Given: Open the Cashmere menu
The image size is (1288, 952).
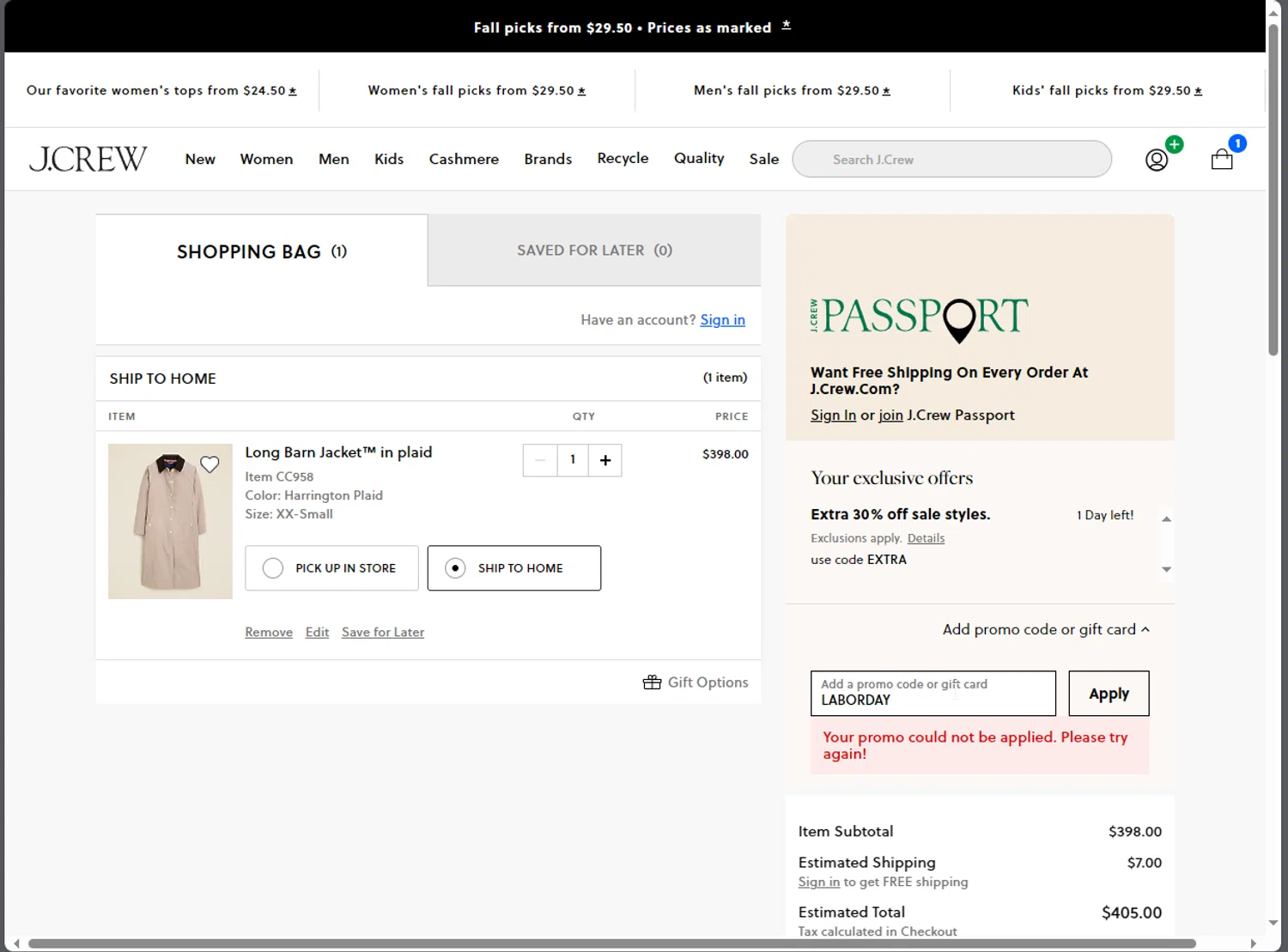Looking at the screenshot, I should [x=464, y=159].
